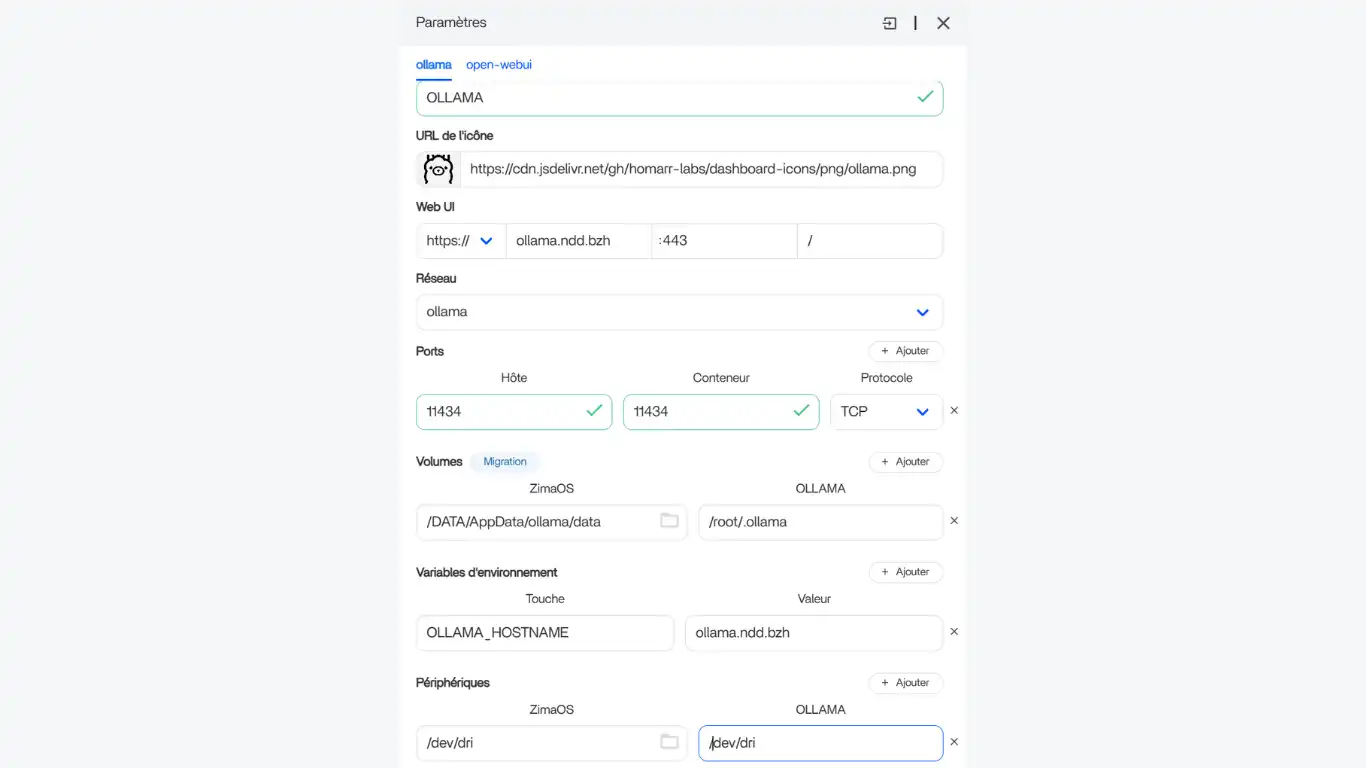Edit the icon URL field
Image resolution: width=1366 pixels, height=768 pixels.
pyautogui.click(x=701, y=169)
